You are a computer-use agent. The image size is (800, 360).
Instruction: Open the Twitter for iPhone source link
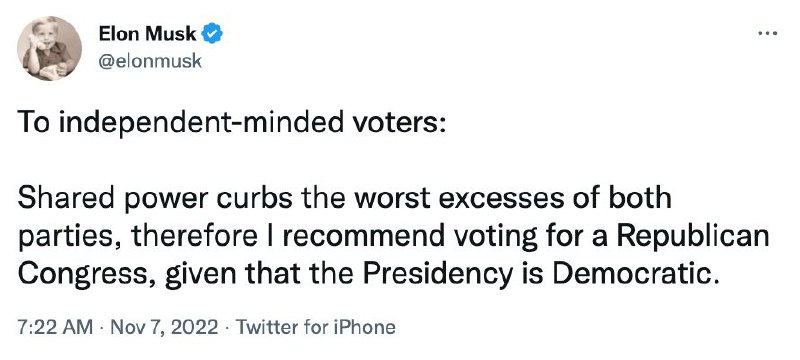click(x=314, y=327)
